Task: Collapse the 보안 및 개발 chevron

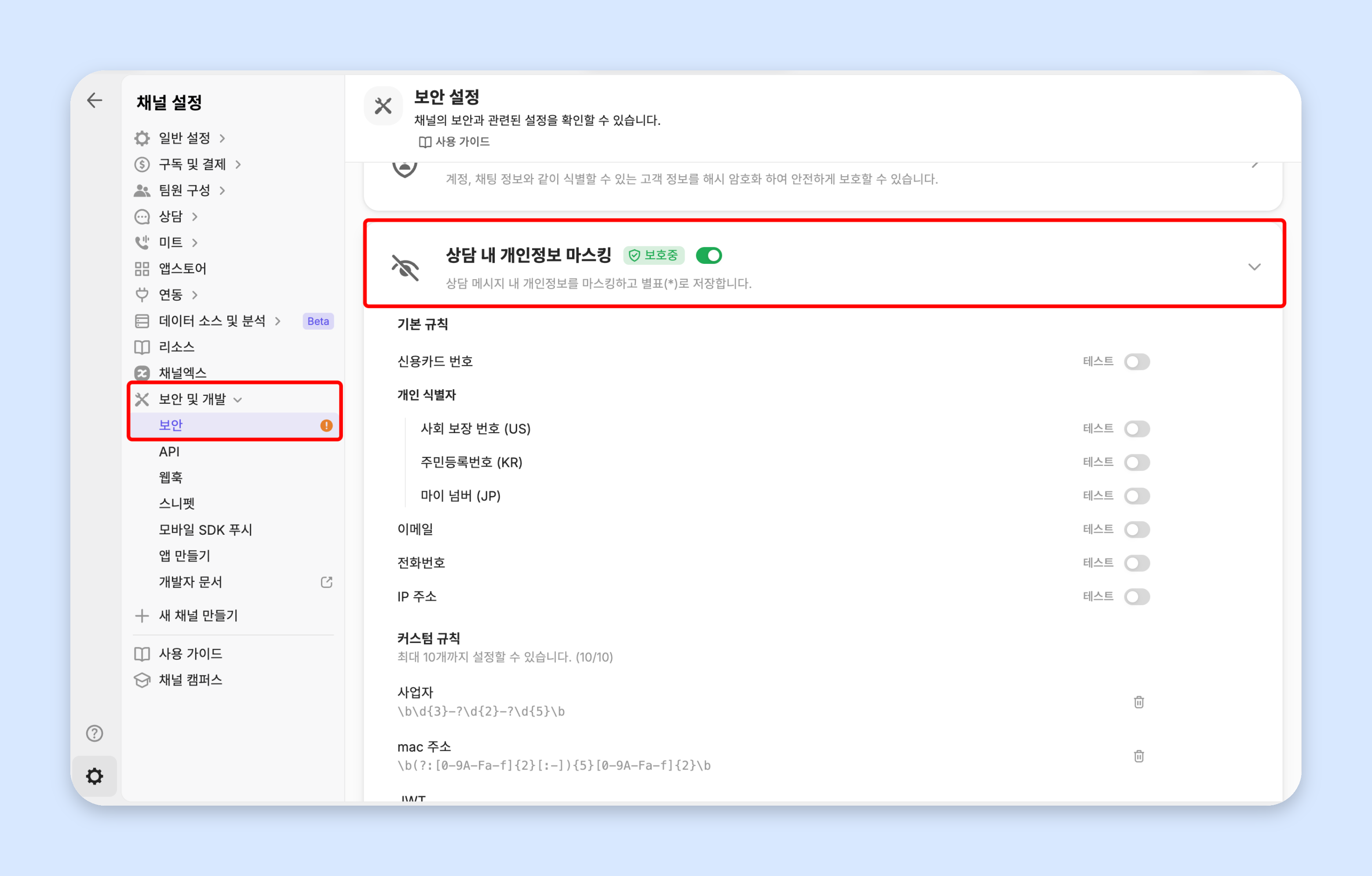Action: tap(238, 400)
